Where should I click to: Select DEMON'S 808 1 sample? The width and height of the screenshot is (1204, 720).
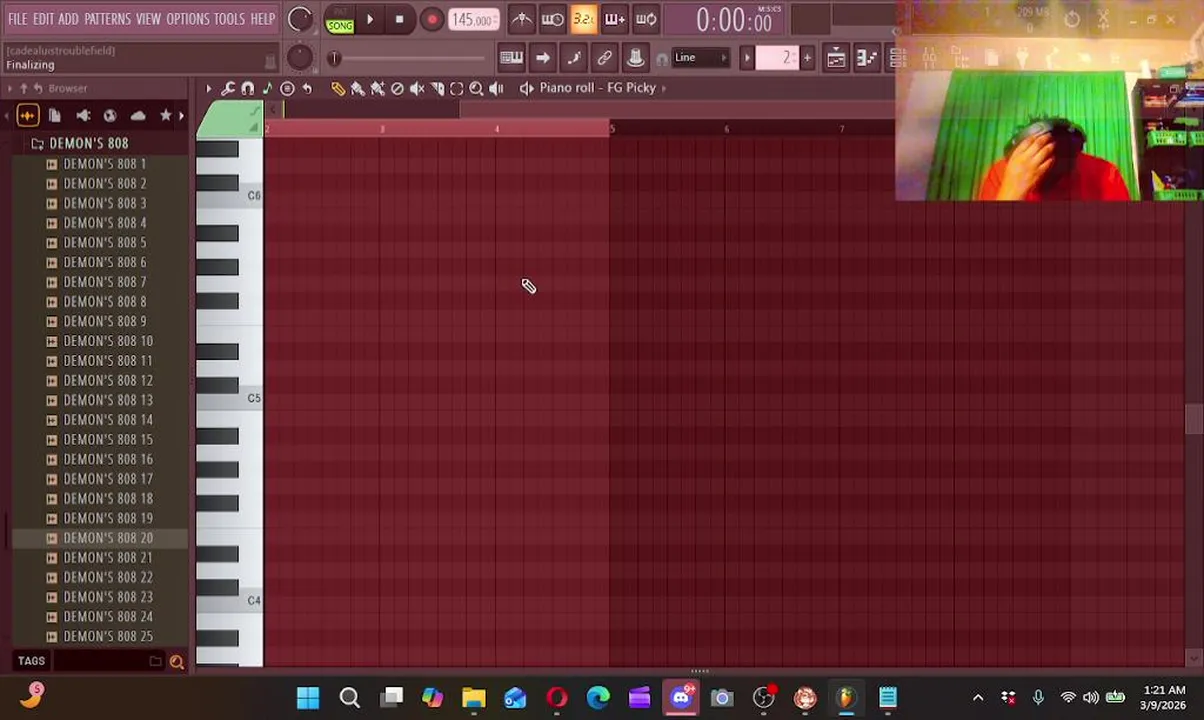tap(104, 164)
